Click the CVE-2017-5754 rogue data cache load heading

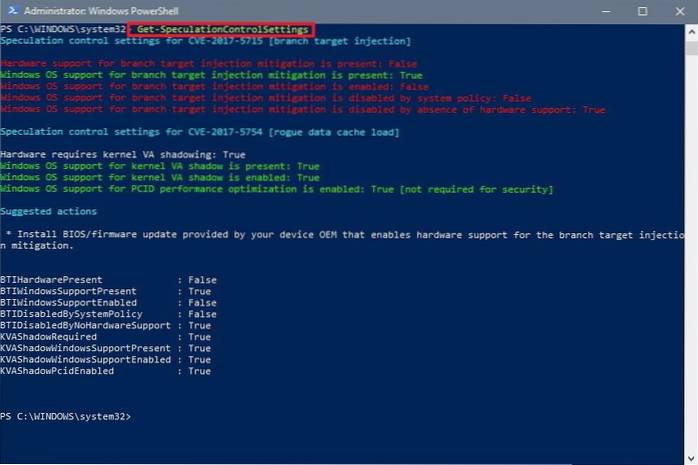point(200,132)
